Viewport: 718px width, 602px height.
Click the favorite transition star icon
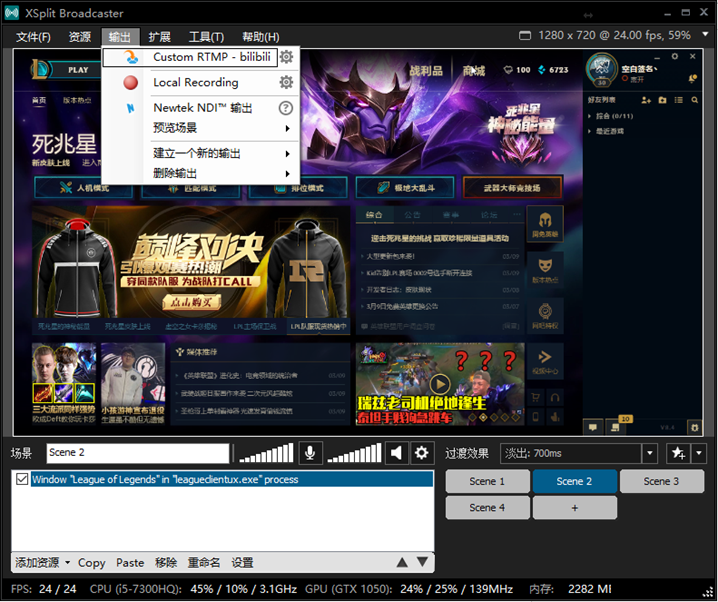coord(678,454)
